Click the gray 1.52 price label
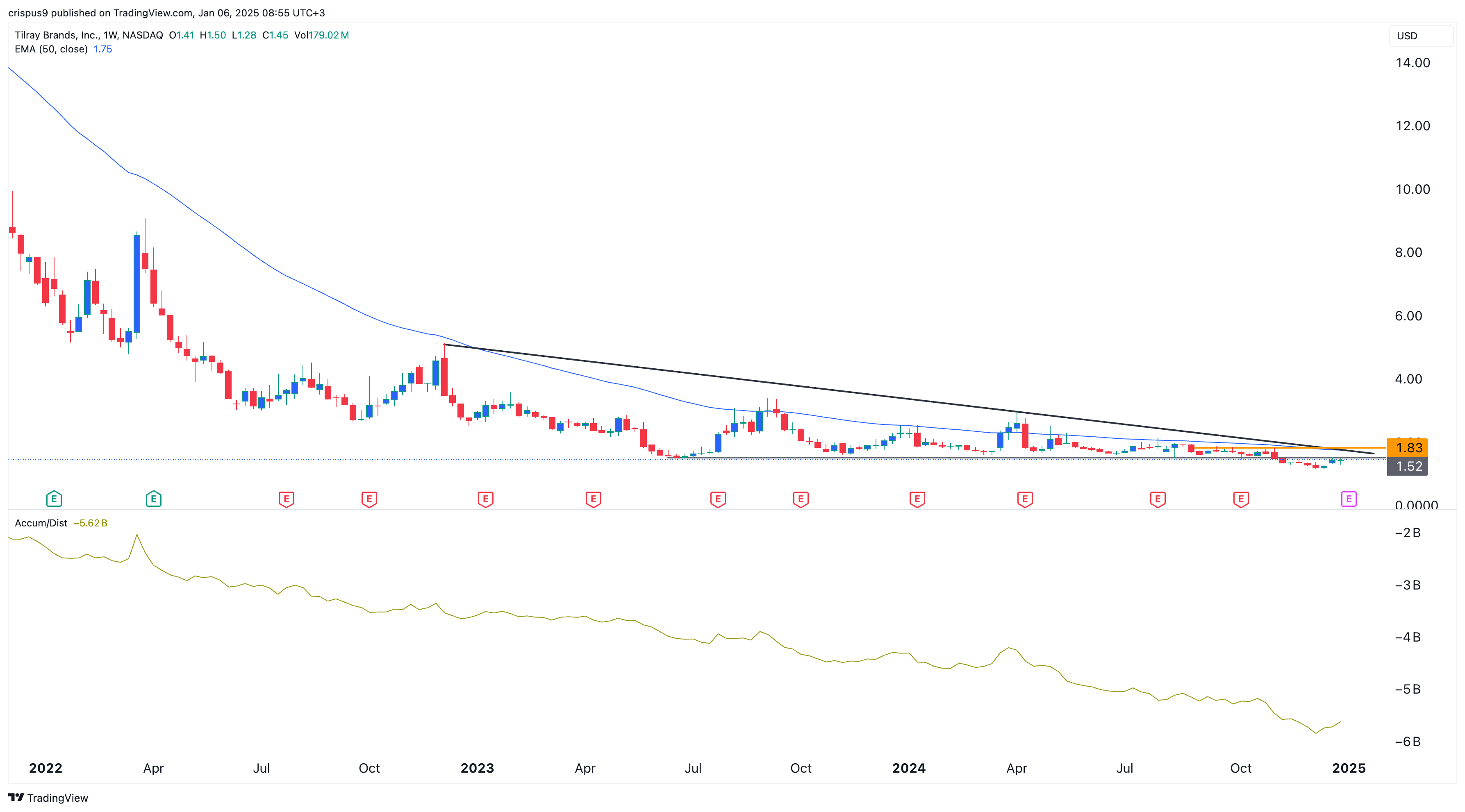Image resolution: width=1465 pixels, height=812 pixels. click(1408, 466)
